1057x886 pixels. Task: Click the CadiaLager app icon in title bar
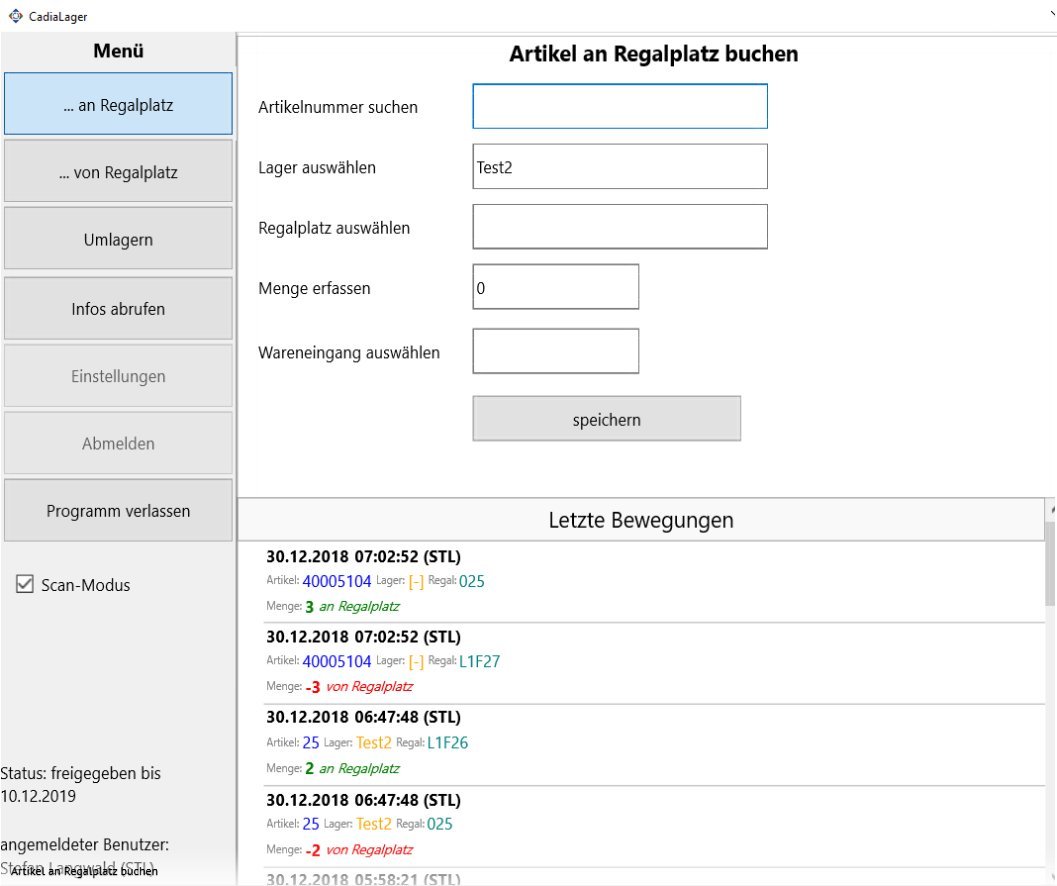(14, 15)
